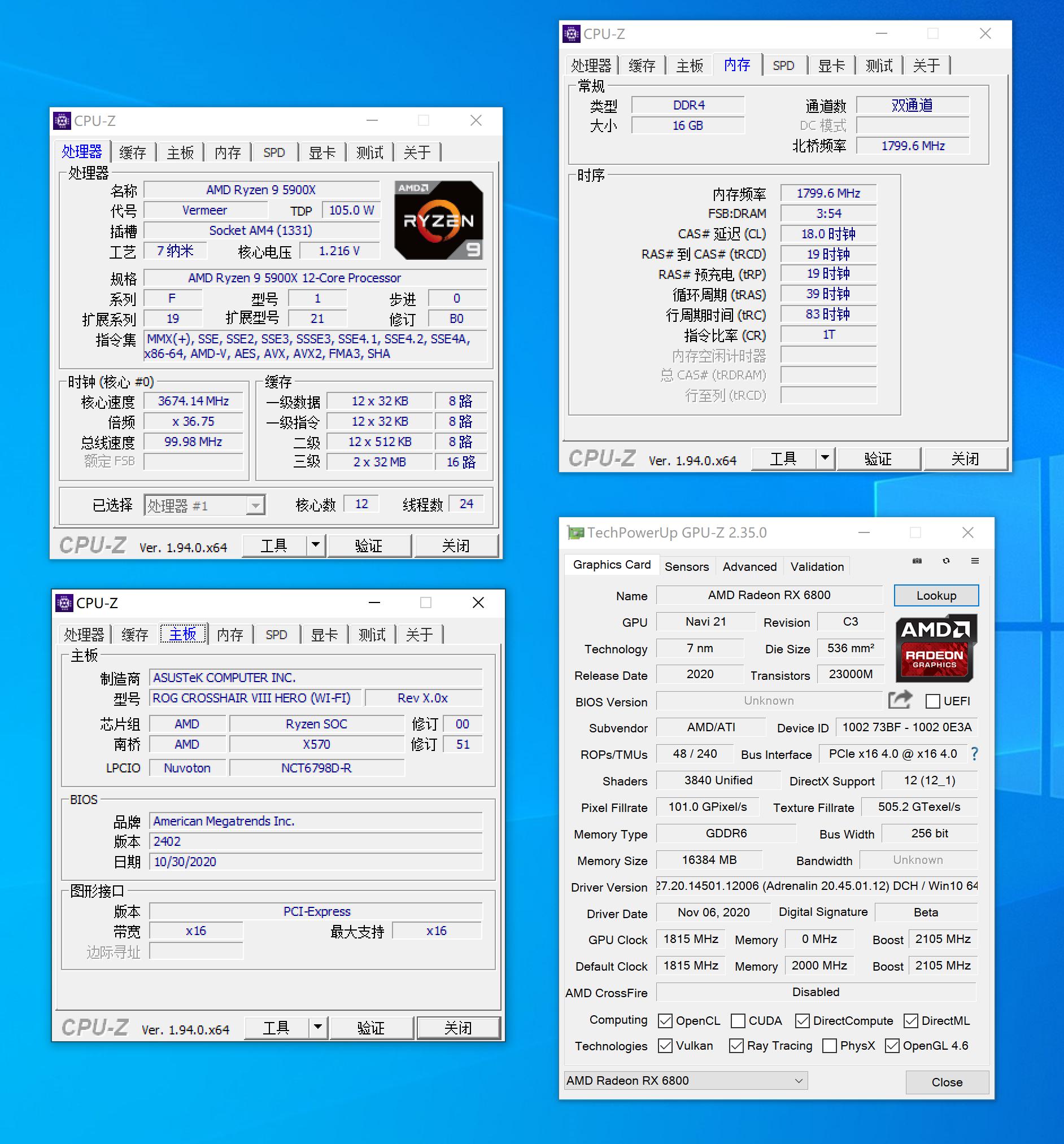Open GPU-Z hamburger menu
Viewport: 1064px width, 1144px height.
(975, 561)
